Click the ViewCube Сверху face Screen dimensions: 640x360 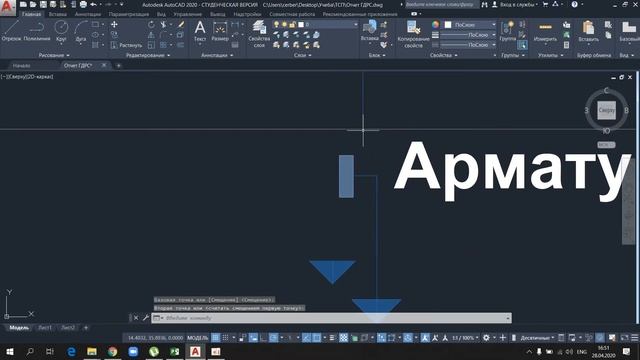[x=607, y=110]
